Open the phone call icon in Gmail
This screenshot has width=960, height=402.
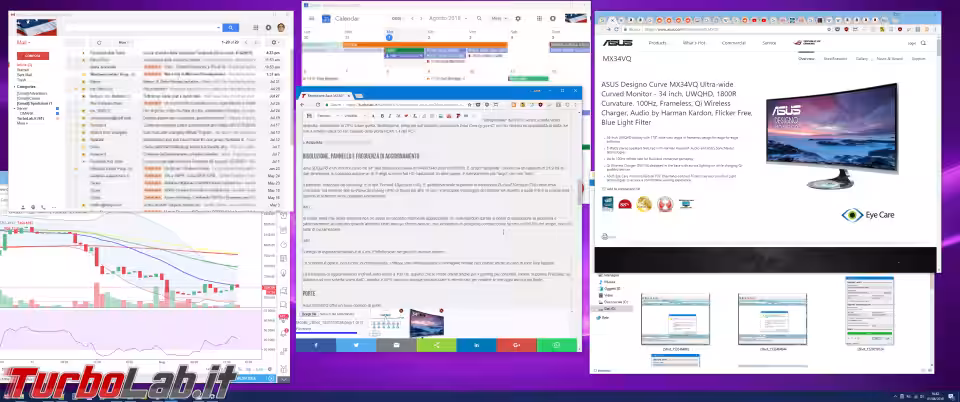pos(43,207)
